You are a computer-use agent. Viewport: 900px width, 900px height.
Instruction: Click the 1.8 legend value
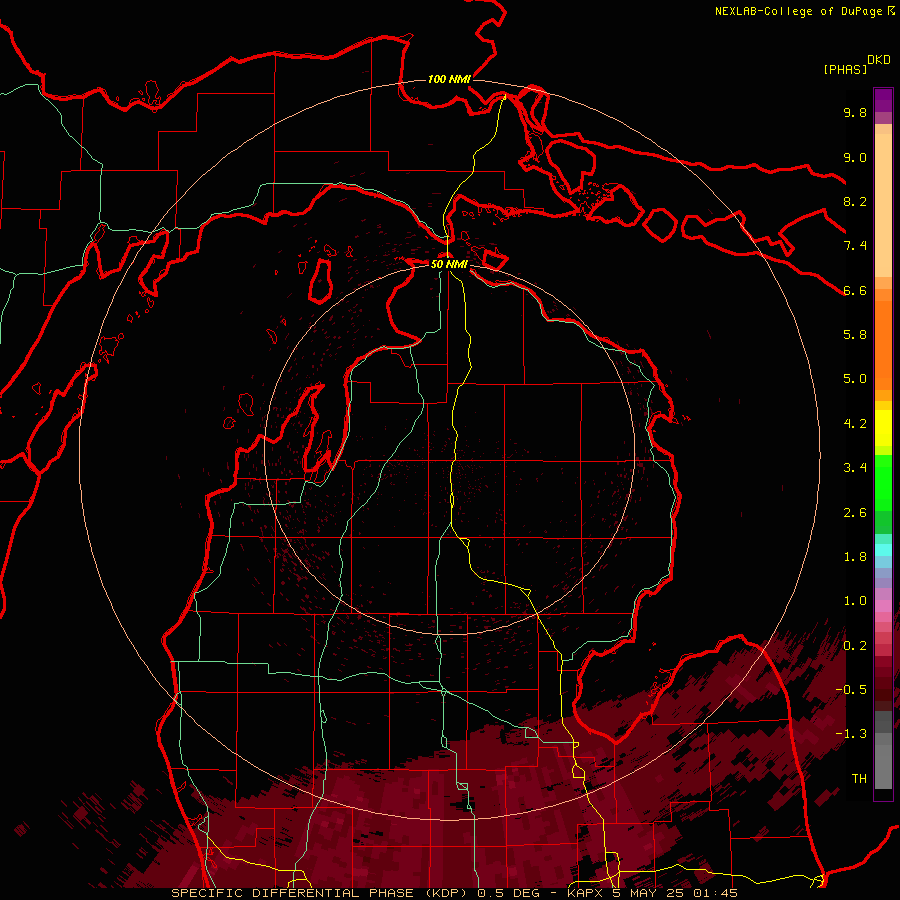[x=855, y=557]
